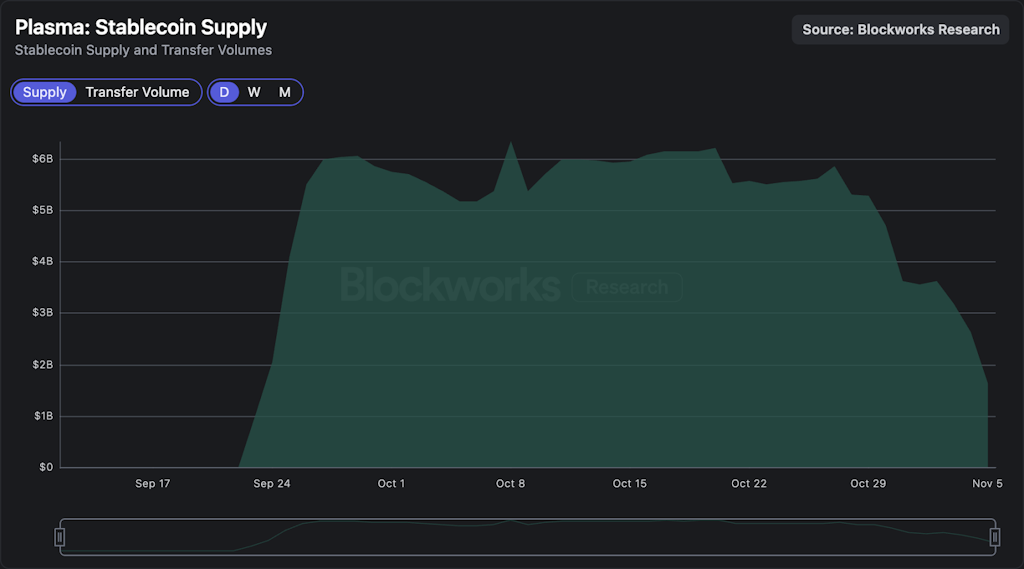This screenshot has width=1024, height=569.
Task: Choose the daily D interval
Action: pos(224,92)
